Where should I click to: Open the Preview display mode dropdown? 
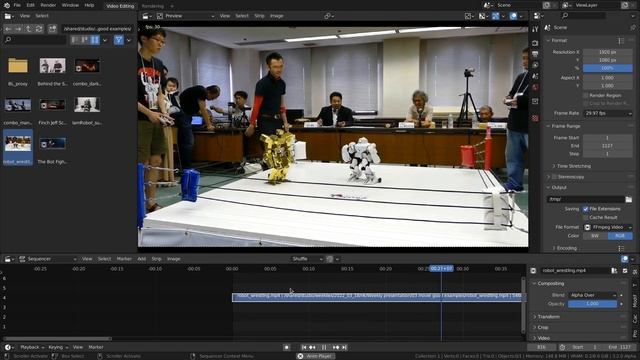coord(186,16)
